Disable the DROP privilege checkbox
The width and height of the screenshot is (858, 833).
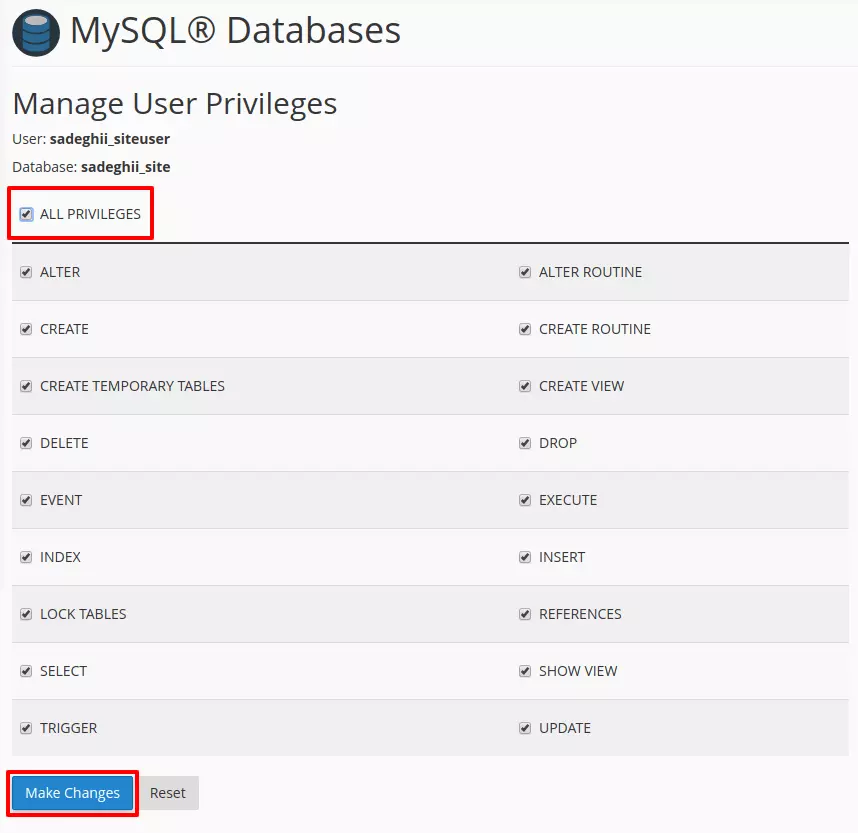pyautogui.click(x=525, y=443)
